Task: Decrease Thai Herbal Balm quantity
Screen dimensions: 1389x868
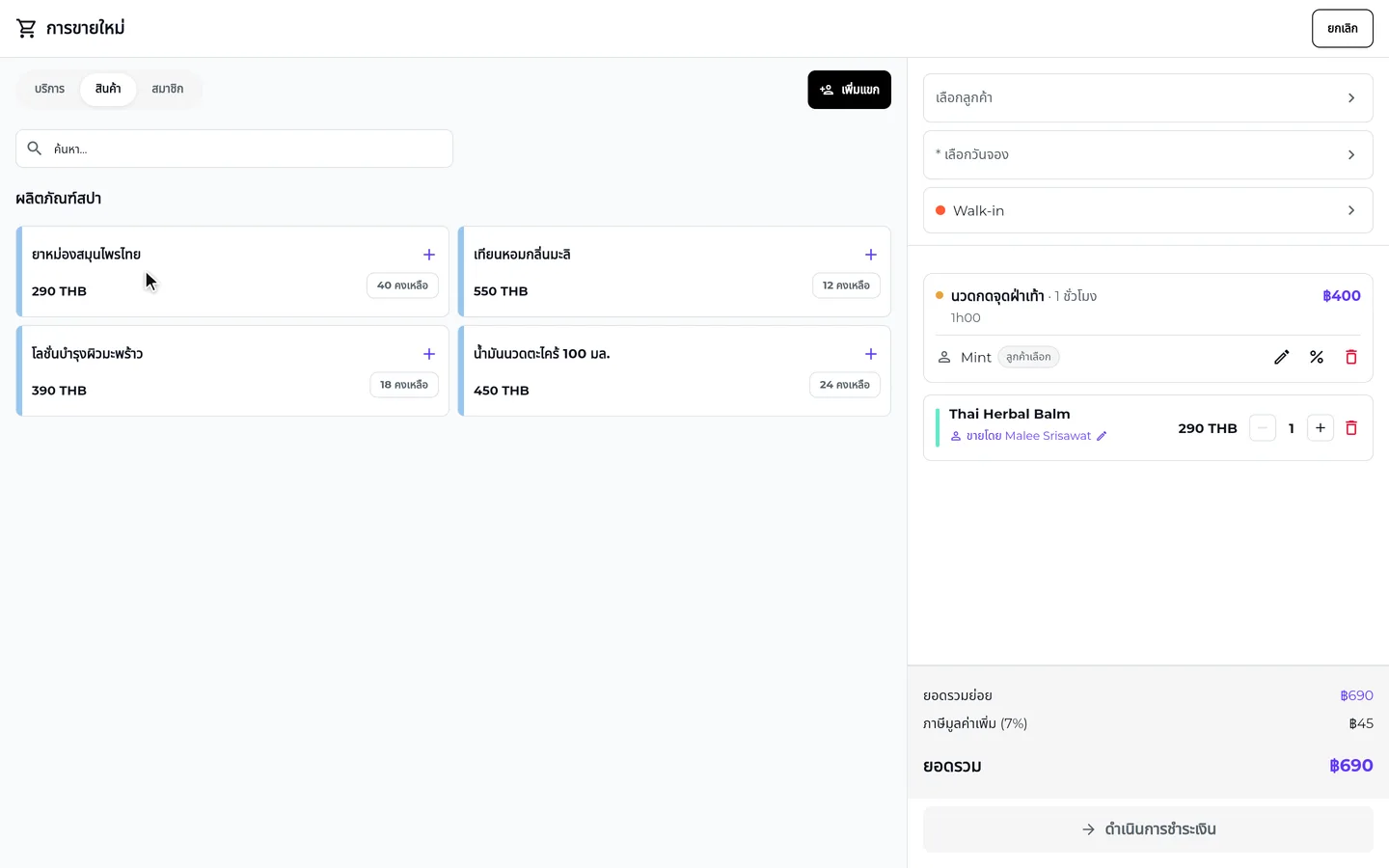Action: (x=1263, y=428)
